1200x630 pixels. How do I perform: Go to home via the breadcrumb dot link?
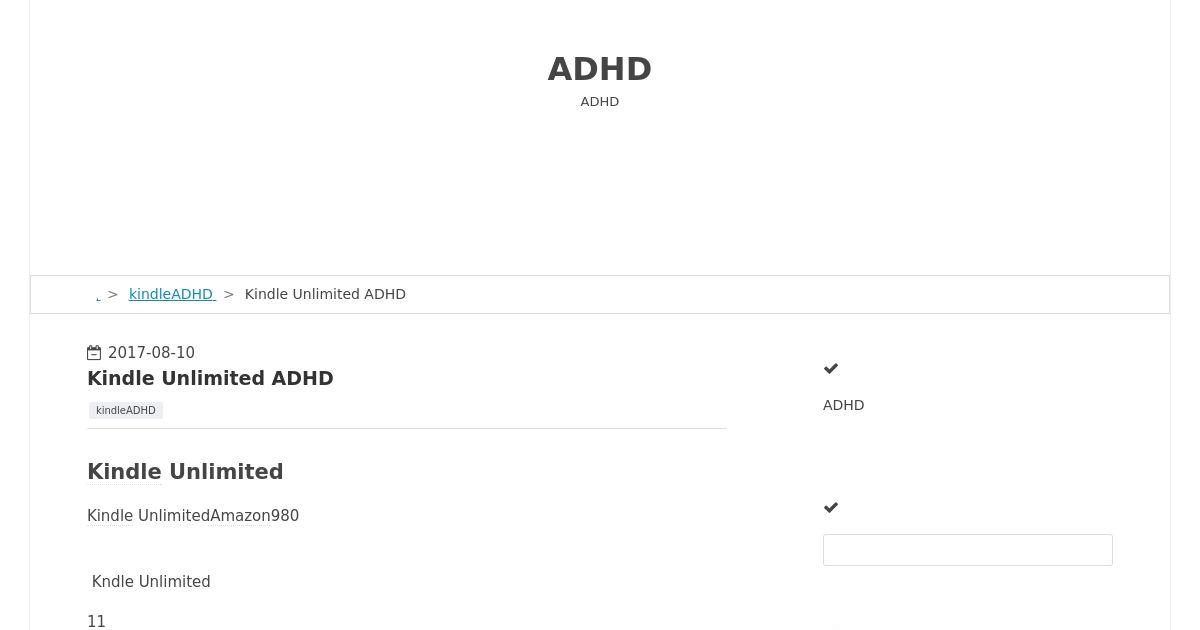coord(98,295)
